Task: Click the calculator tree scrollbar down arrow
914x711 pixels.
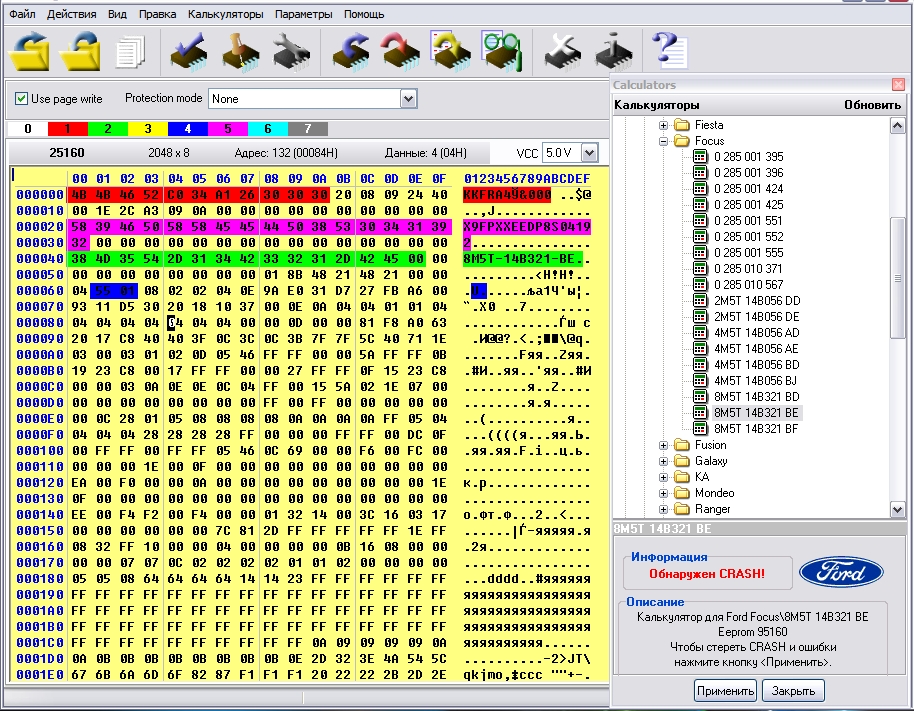Action: (898, 509)
